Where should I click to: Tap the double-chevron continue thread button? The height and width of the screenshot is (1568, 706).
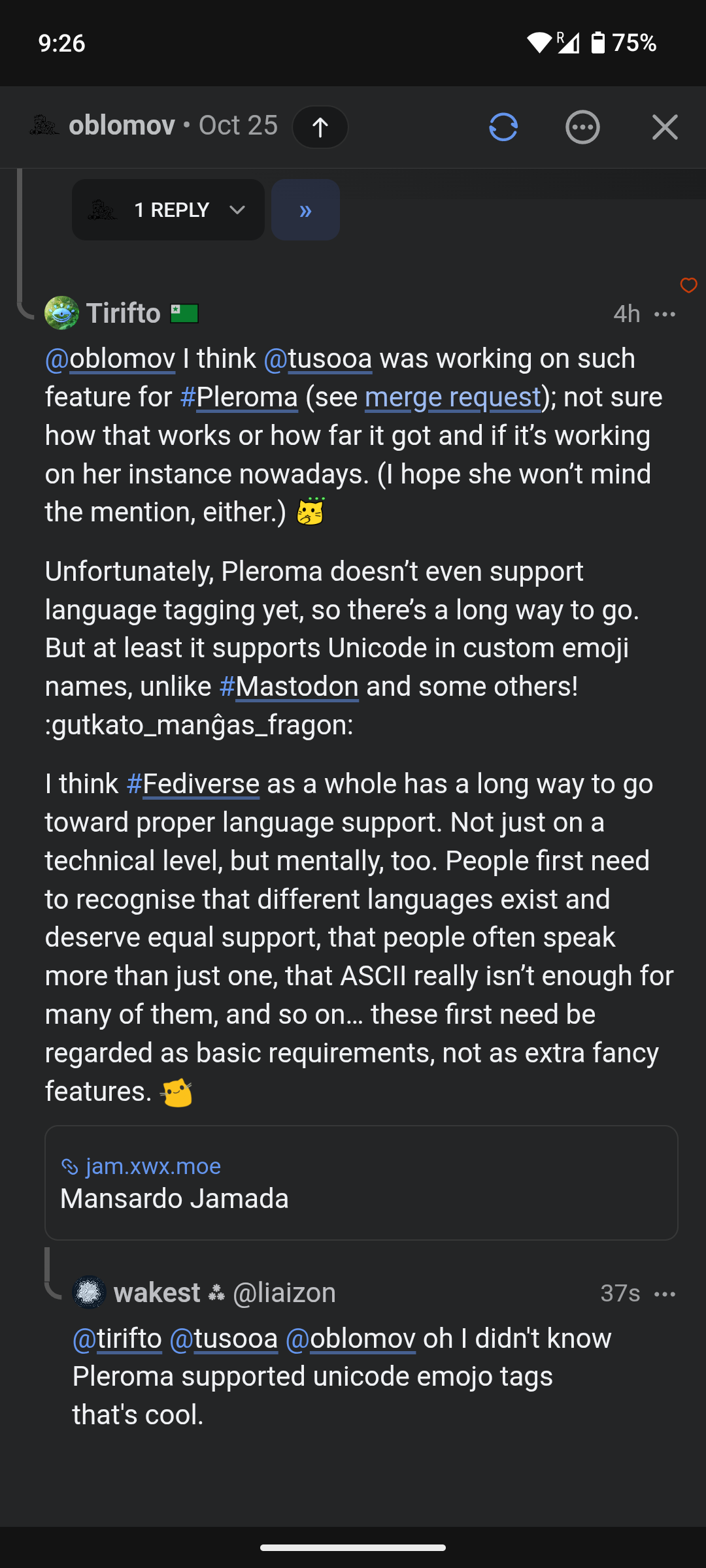pos(305,210)
